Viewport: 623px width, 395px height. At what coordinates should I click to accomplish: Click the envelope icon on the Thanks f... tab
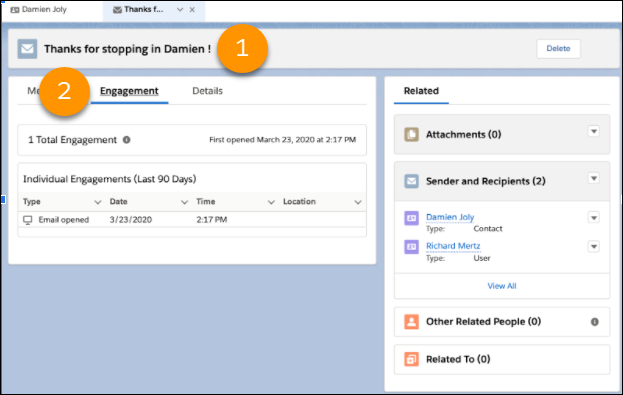click(117, 10)
